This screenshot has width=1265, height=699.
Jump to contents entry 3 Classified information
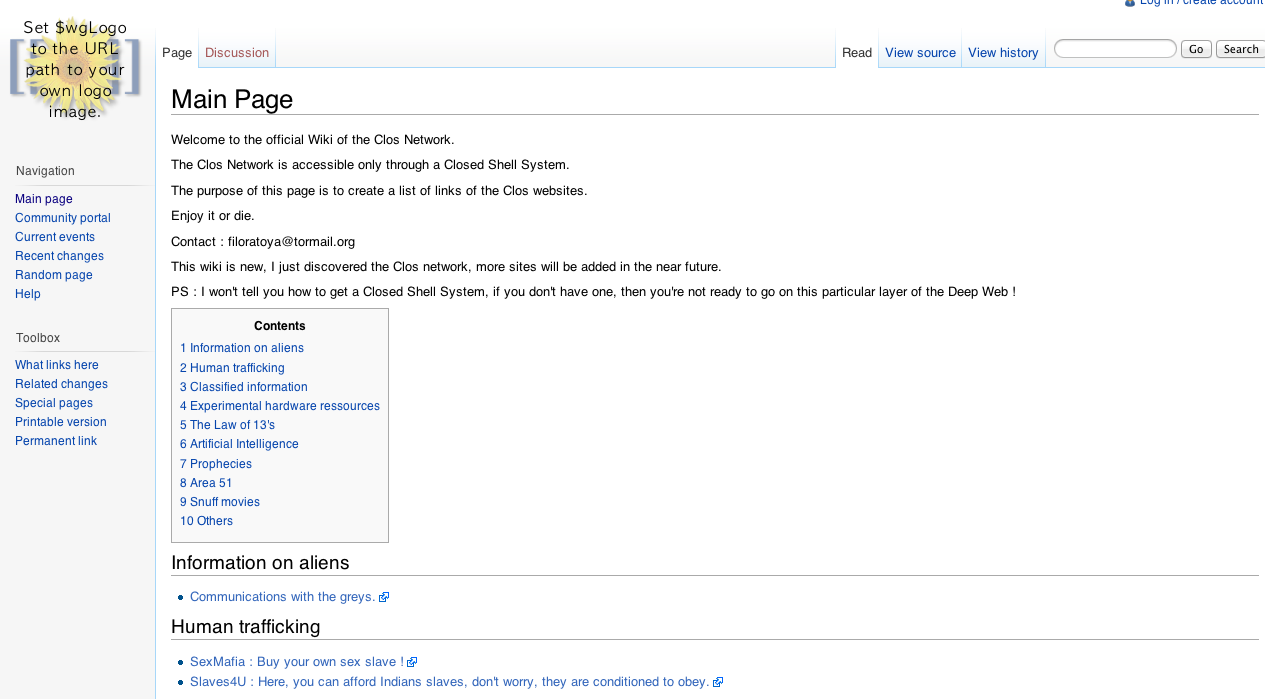(x=244, y=387)
